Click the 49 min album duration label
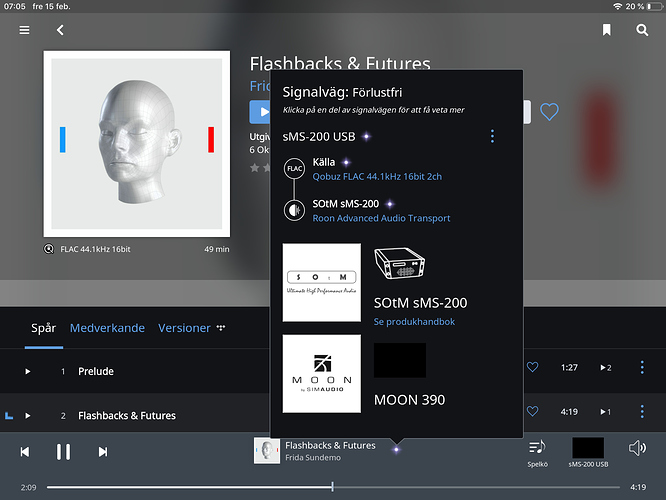Image resolution: width=666 pixels, height=500 pixels. pos(217,249)
